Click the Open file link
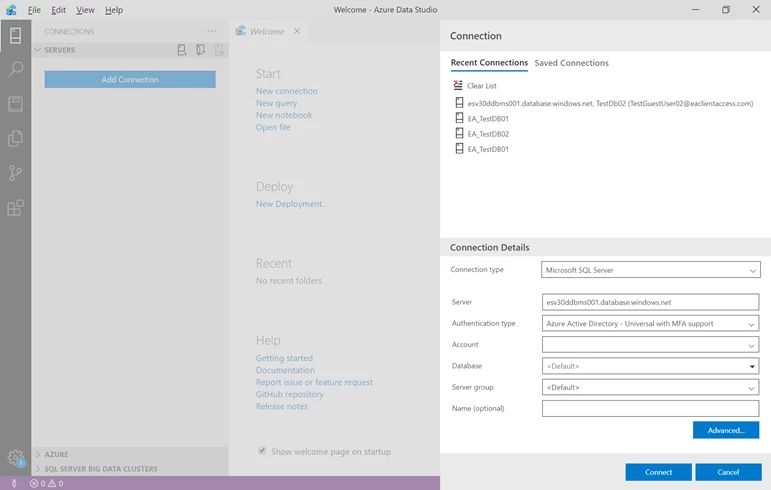771x490 pixels. [x=273, y=127]
